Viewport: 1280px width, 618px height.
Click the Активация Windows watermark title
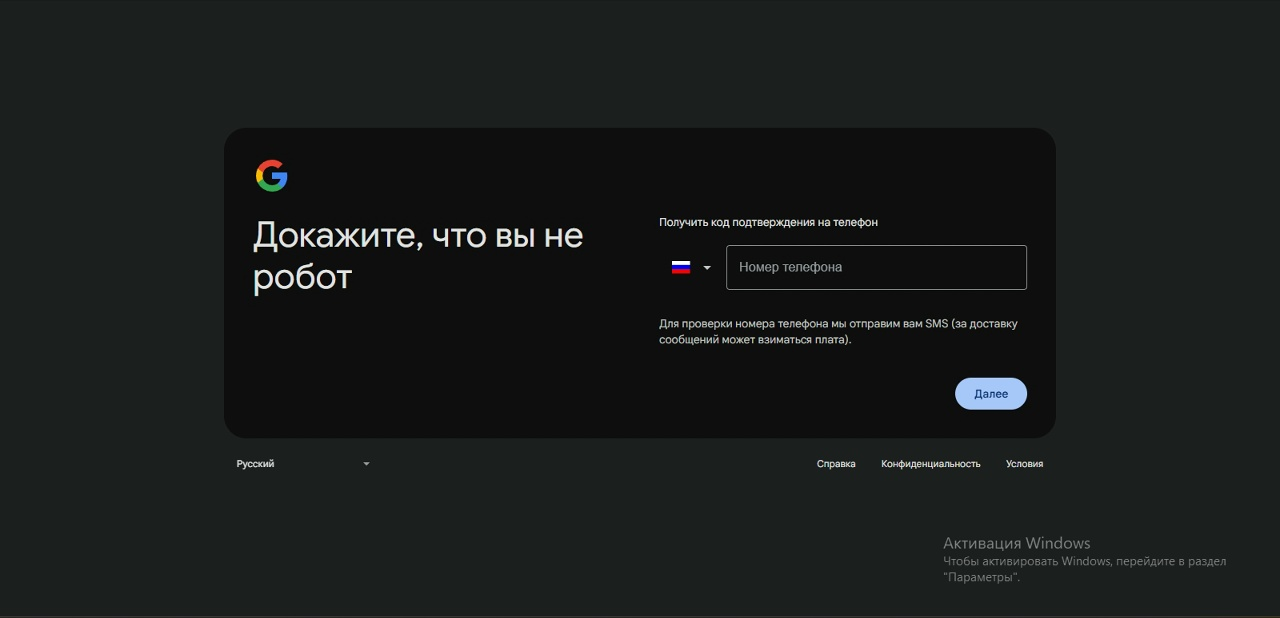click(1016, 543)
